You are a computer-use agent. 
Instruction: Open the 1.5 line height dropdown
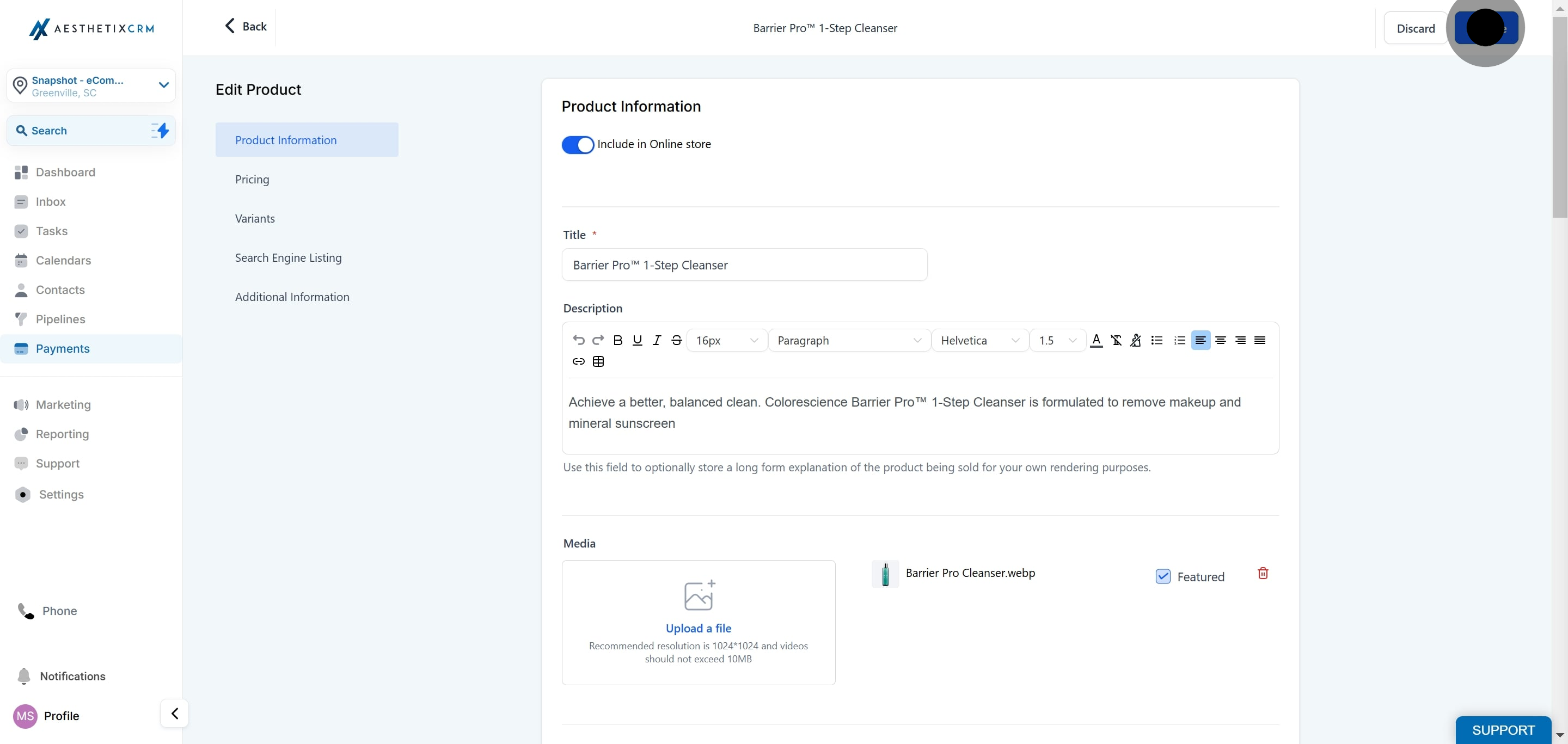[1057, 340]
